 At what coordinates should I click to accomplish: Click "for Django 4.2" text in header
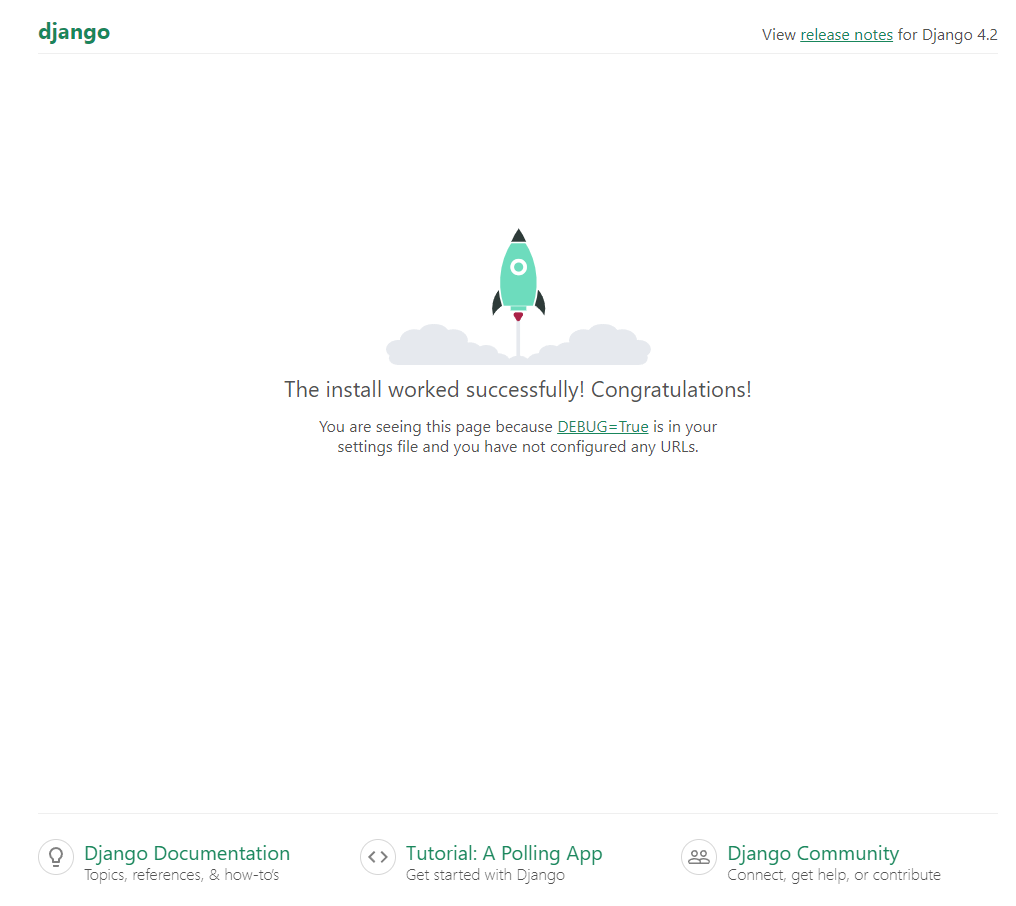coord(947,35)
